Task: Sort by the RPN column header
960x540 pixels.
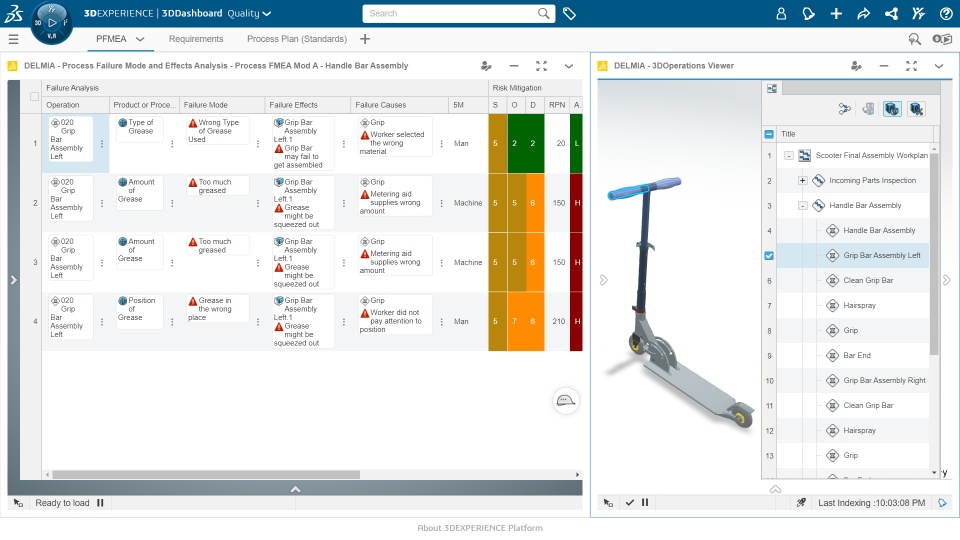Action: click(x=557, y=105)
